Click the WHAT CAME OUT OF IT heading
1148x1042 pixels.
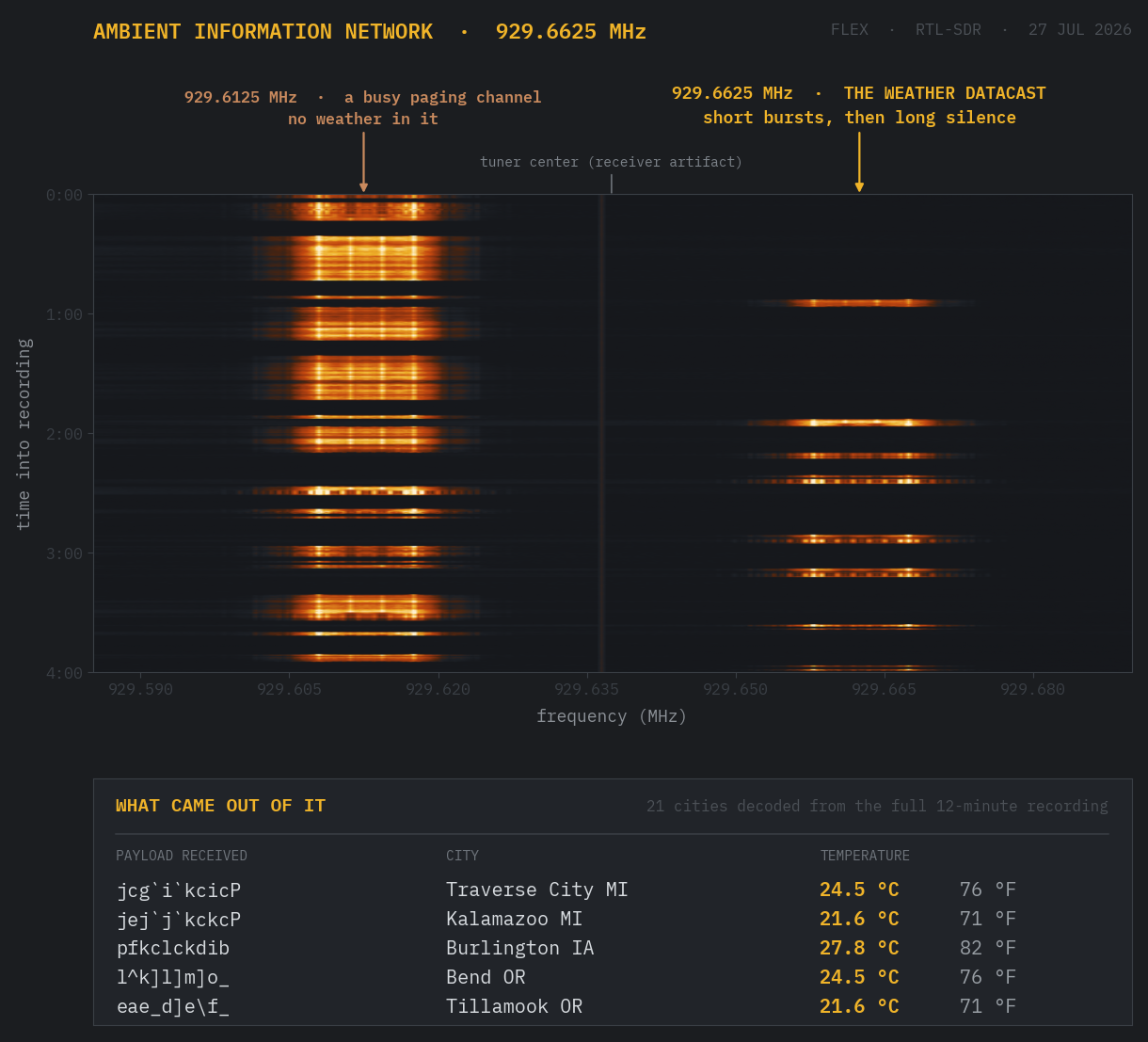point(220,806)
